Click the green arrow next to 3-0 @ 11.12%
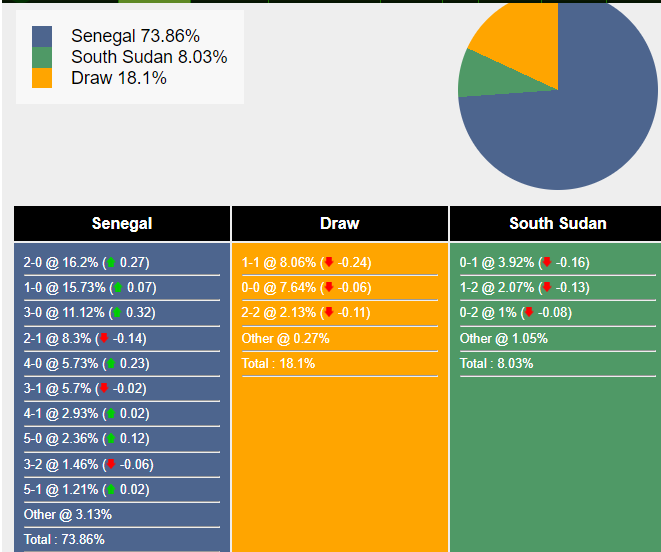661x552 pixels. tap(117, 314)
